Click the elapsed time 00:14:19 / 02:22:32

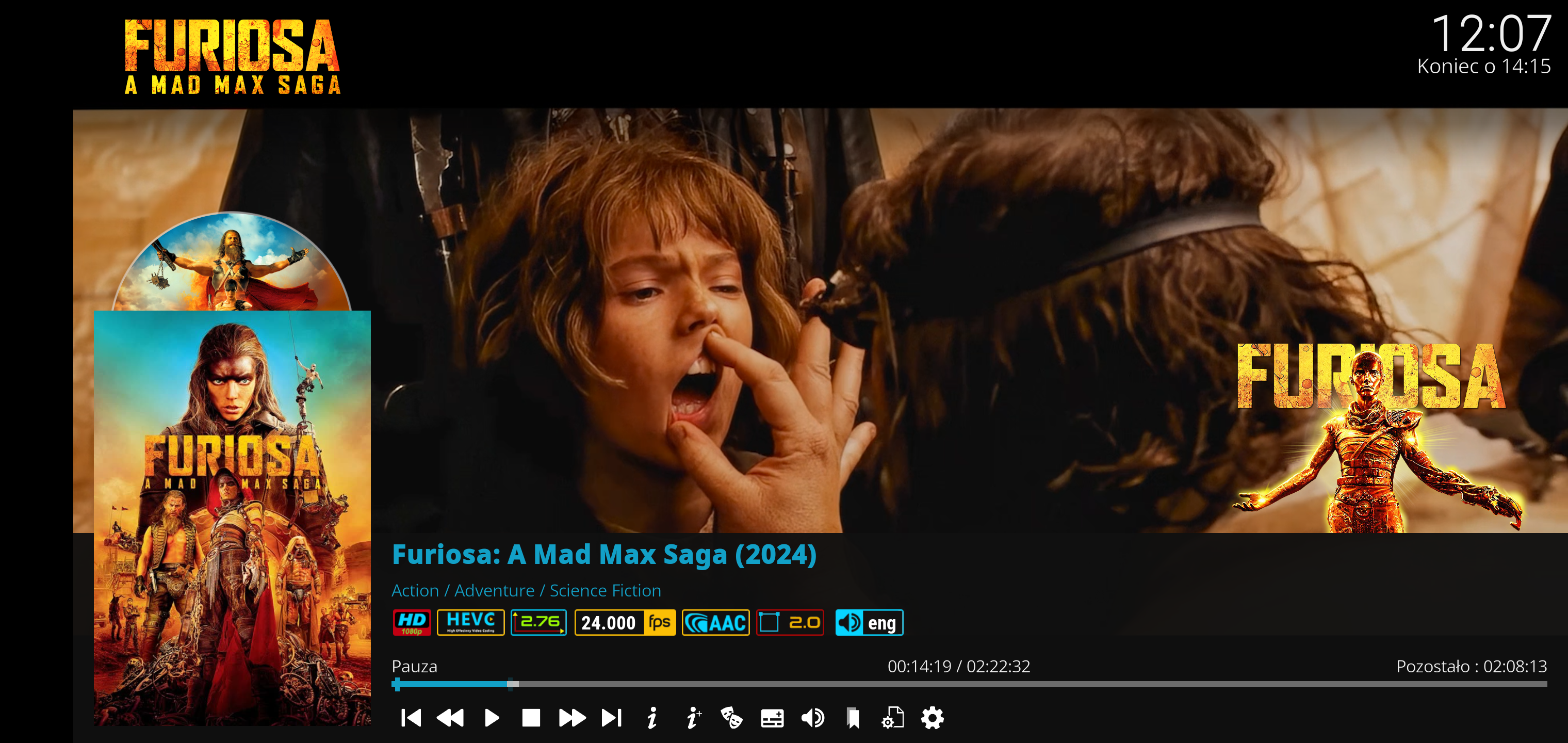pyautogui.click(x=959, y=666)
